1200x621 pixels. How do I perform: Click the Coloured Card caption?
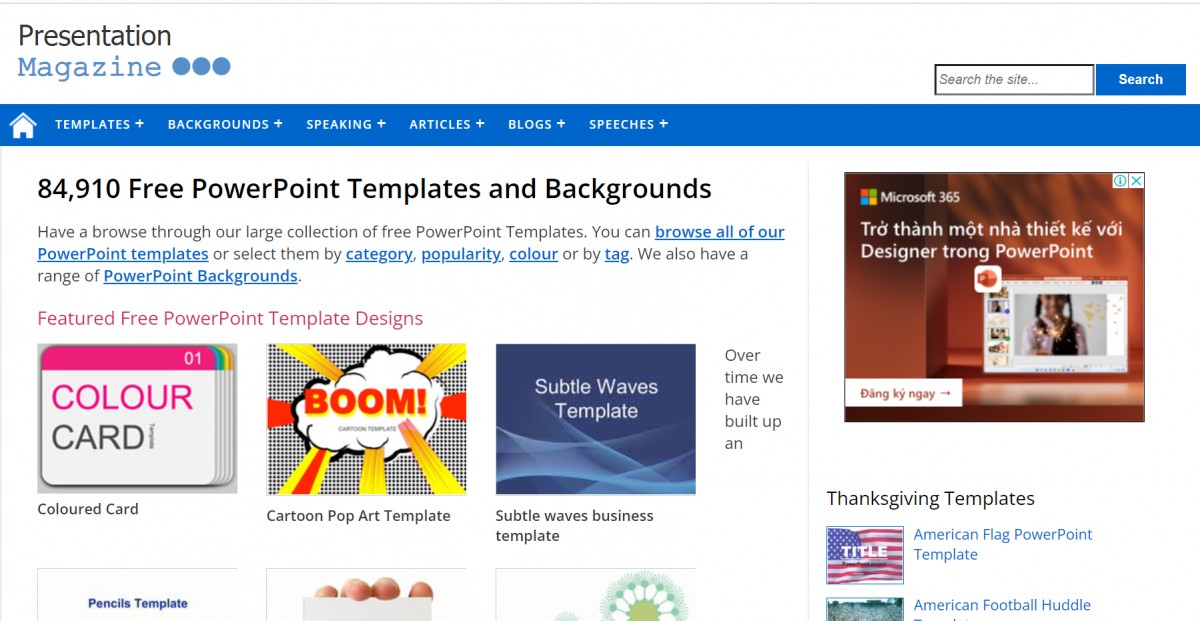point(88,509)
